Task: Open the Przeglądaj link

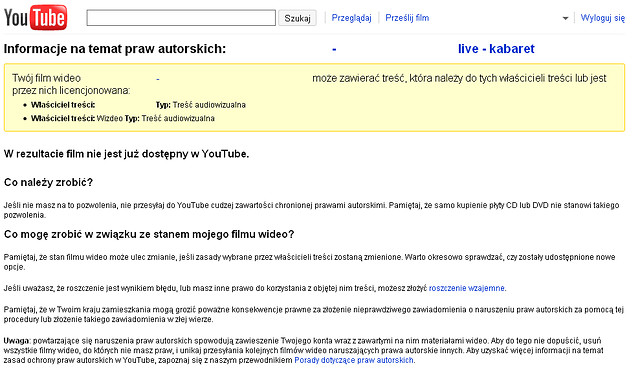Action: coord(351,18)
